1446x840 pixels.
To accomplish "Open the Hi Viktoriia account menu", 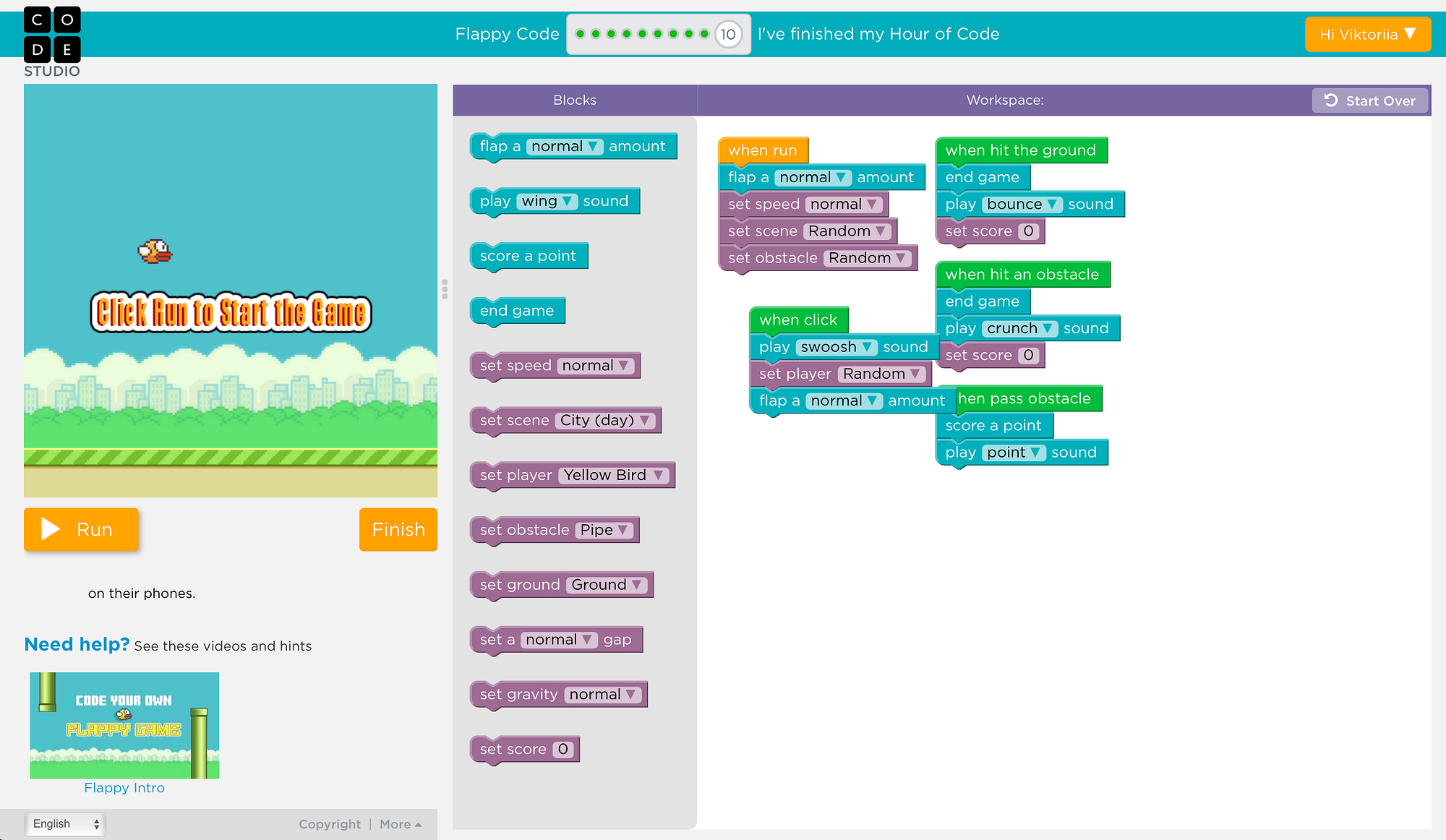I will (x=1367, y=34).
